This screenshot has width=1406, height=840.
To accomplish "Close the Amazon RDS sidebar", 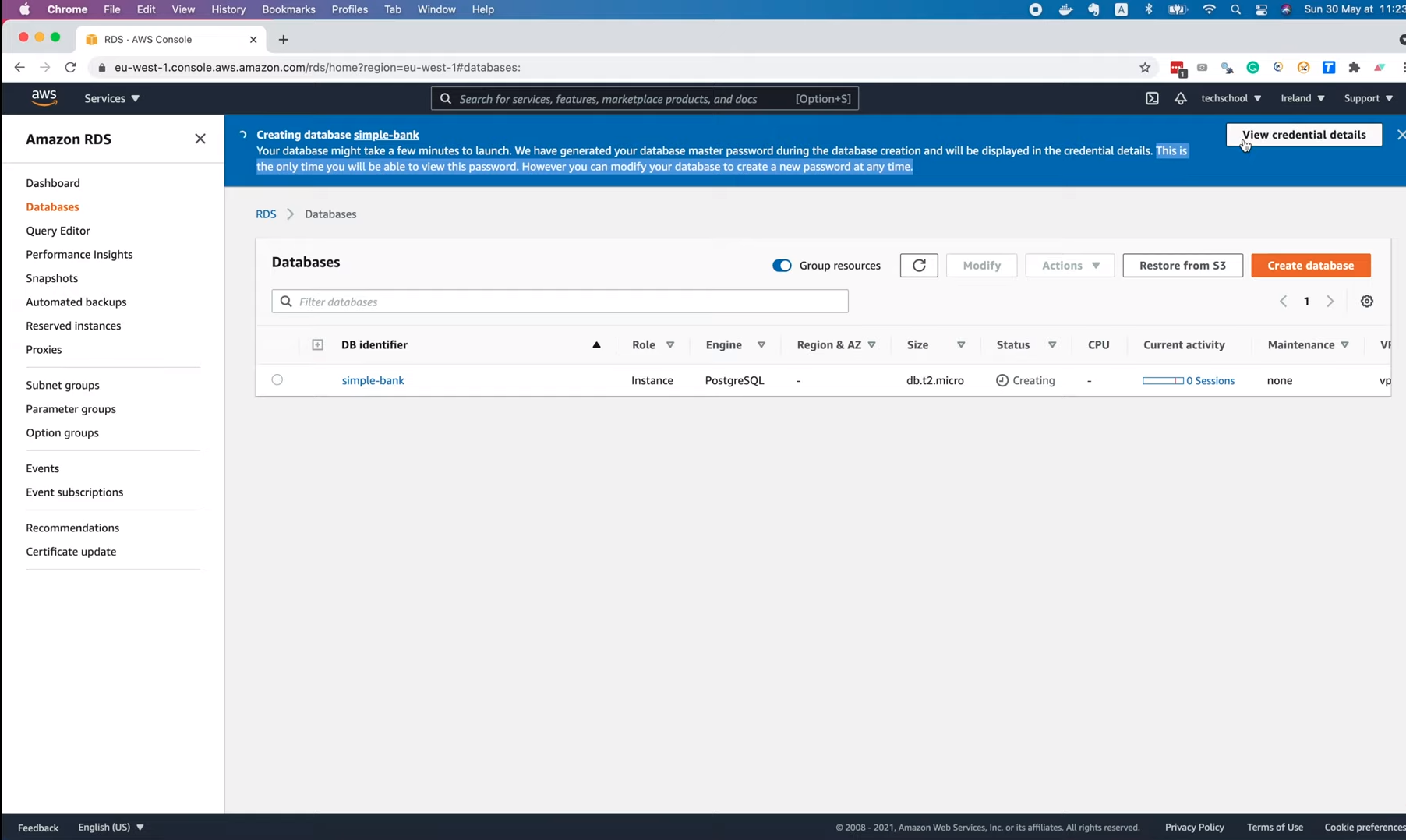I will pos(200,139).
